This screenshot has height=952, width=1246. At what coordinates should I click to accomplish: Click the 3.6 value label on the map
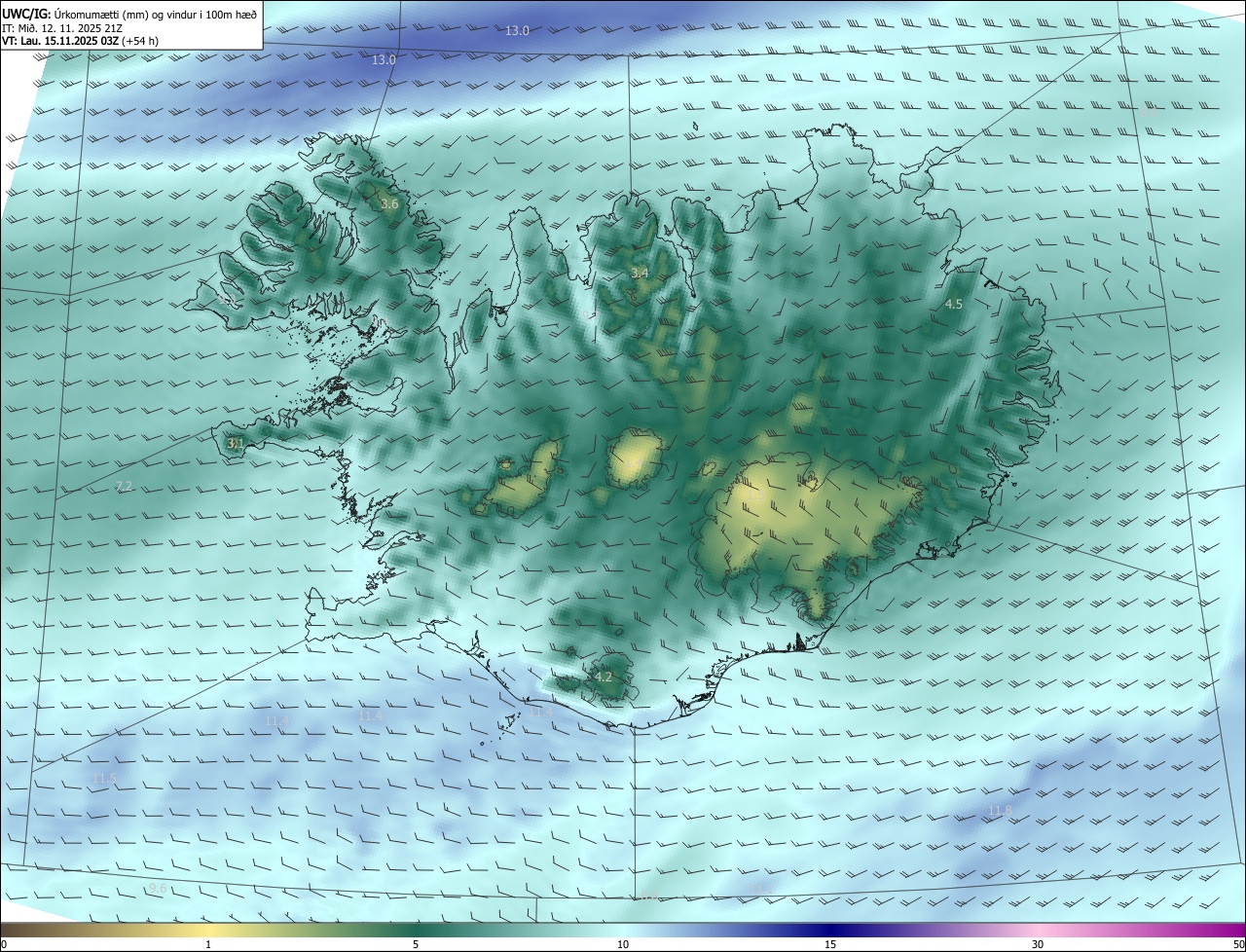(389, 204)
